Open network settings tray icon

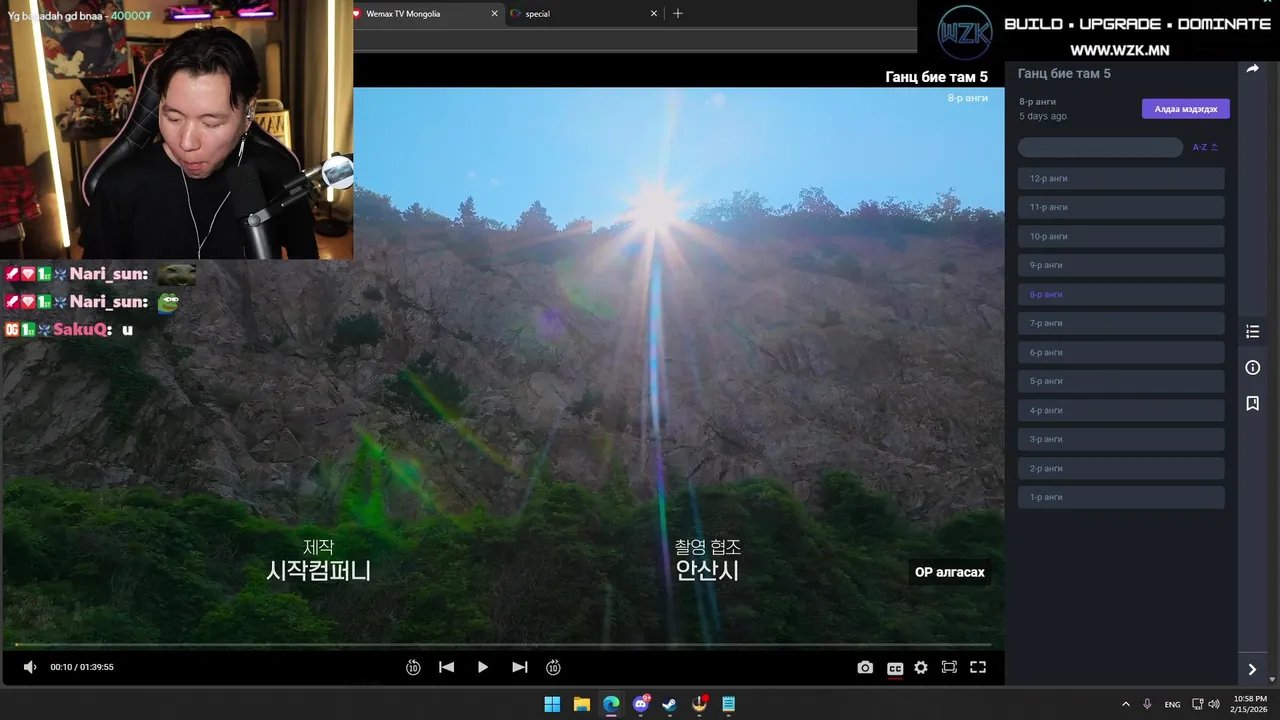tap(1198, 704)
